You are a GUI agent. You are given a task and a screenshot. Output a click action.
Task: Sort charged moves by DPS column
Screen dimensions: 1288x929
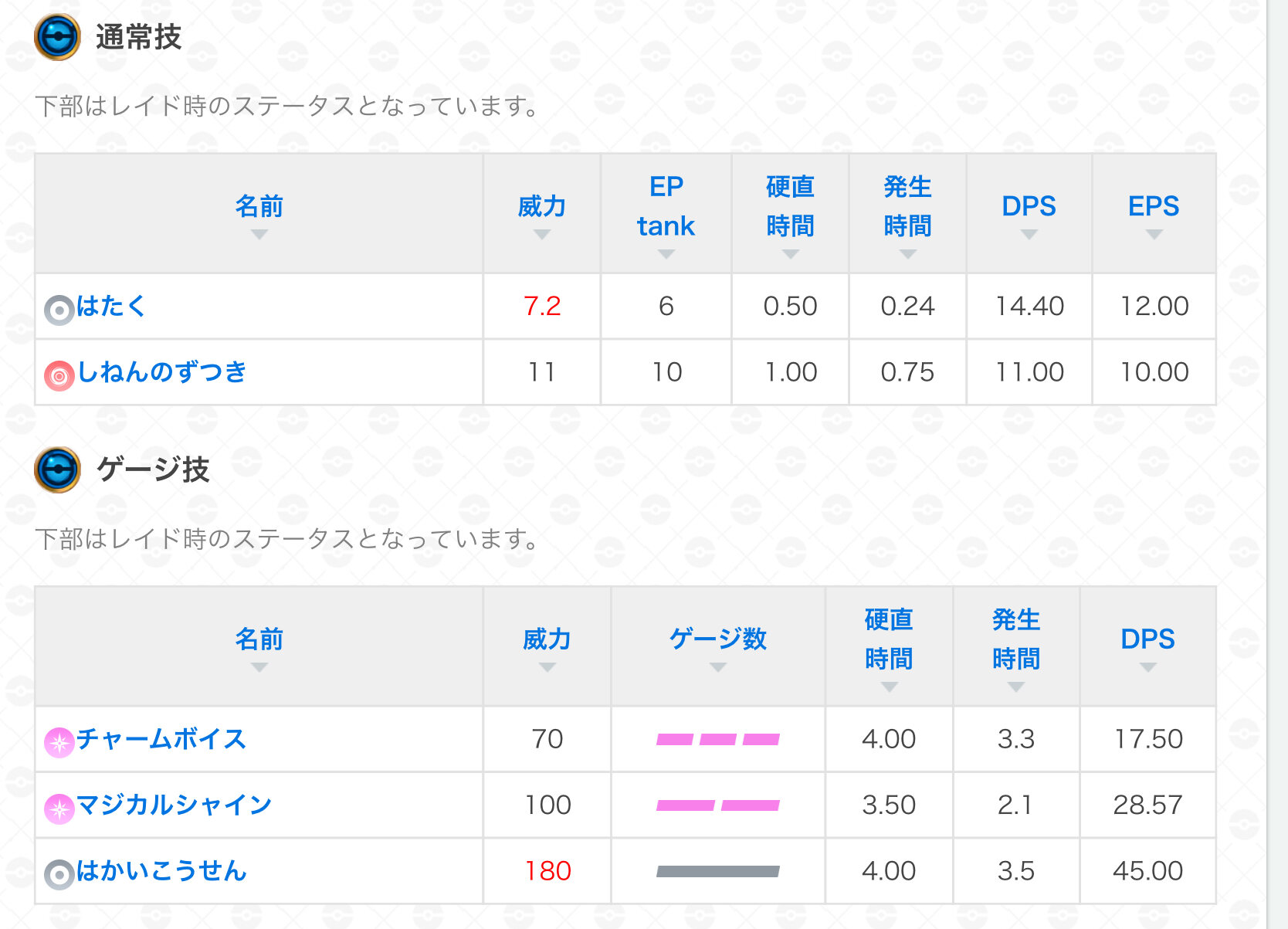coord(1147,646)
